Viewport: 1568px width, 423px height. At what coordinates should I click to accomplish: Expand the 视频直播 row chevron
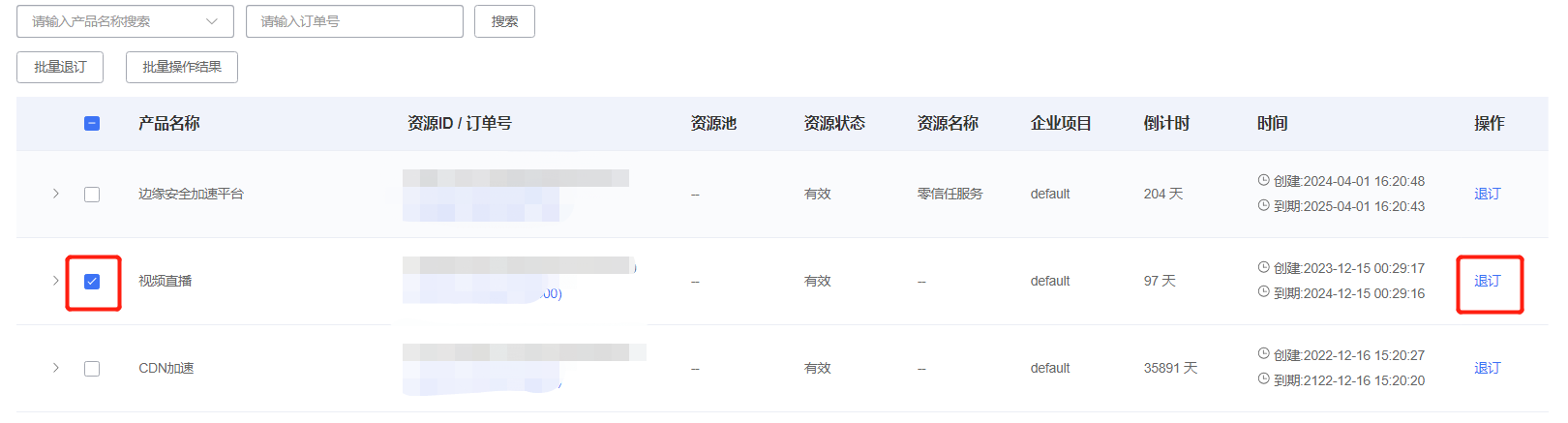coord(56,281)
